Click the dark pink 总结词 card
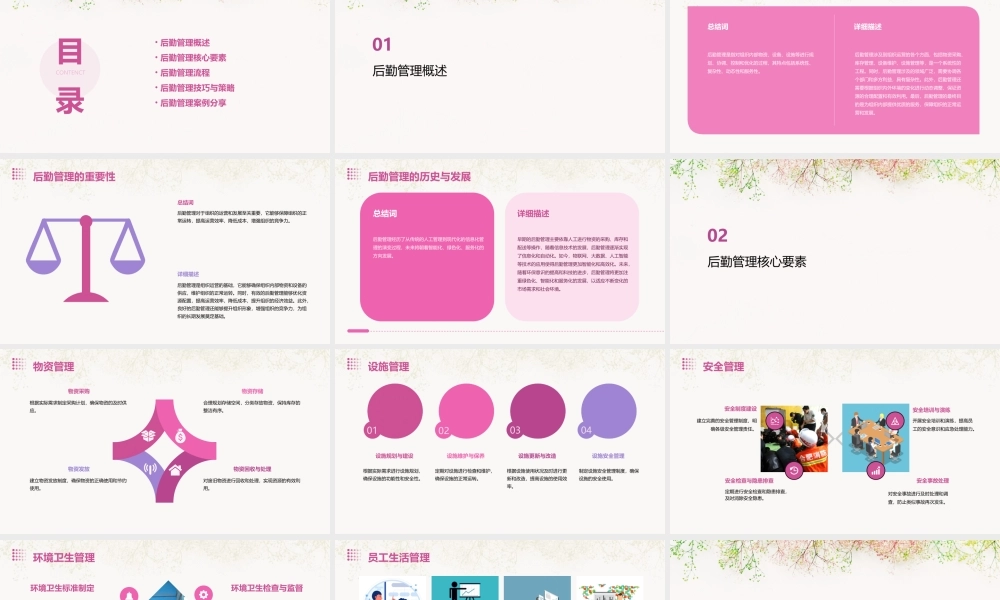Viewport: 1000px width, 600px height. click(x=427, y=257)
